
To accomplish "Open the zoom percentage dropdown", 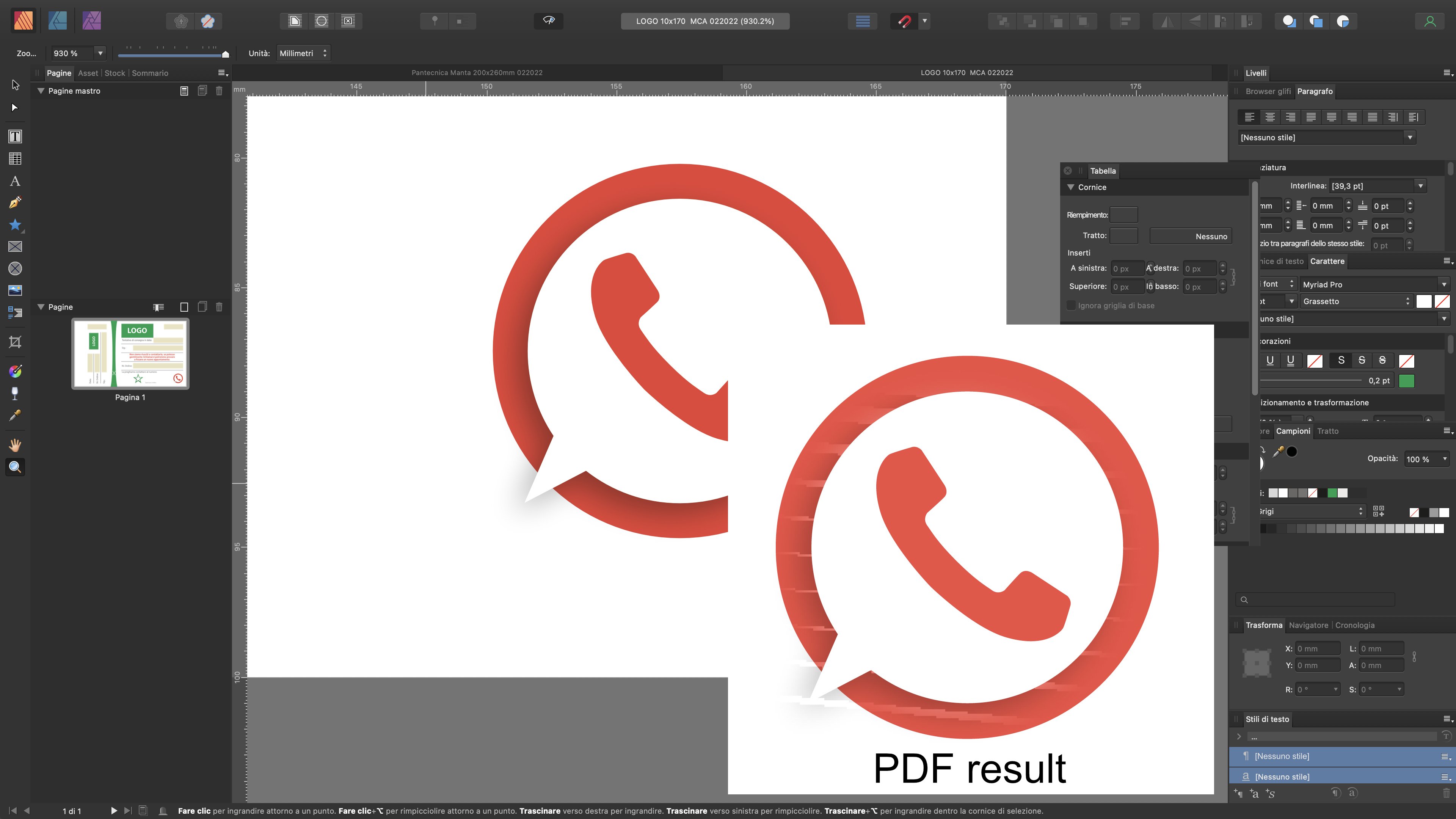I will pos(100,53).
